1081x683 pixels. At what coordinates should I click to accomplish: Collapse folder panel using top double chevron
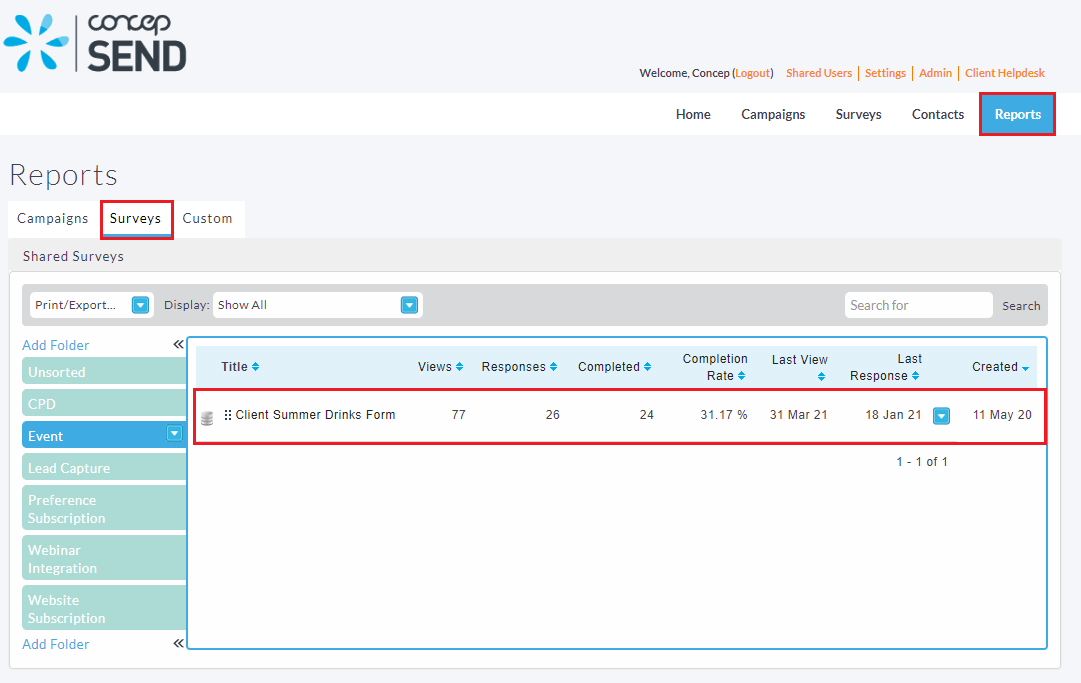(x=179, y=344)
